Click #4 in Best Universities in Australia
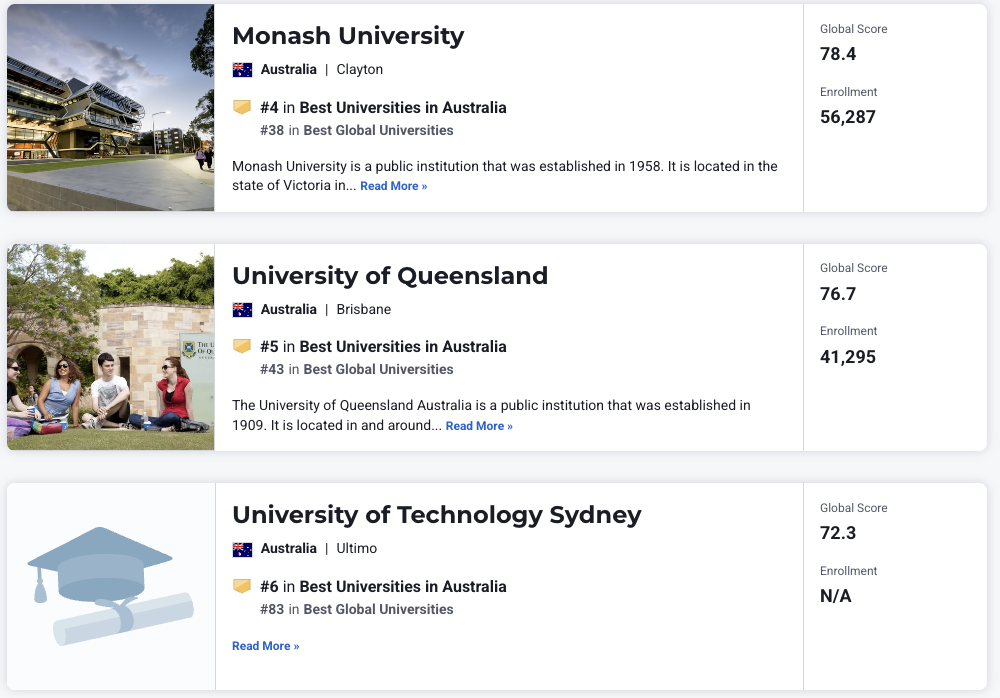The height and width of the screenshot is (698, 1000). (383, 108)
